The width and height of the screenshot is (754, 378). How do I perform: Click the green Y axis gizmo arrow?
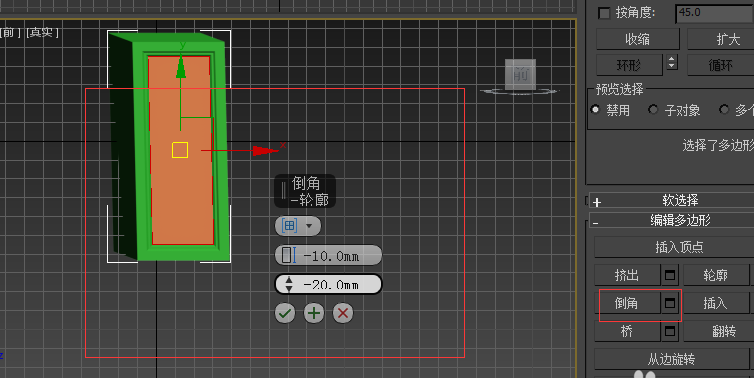[x=181, y=67]
